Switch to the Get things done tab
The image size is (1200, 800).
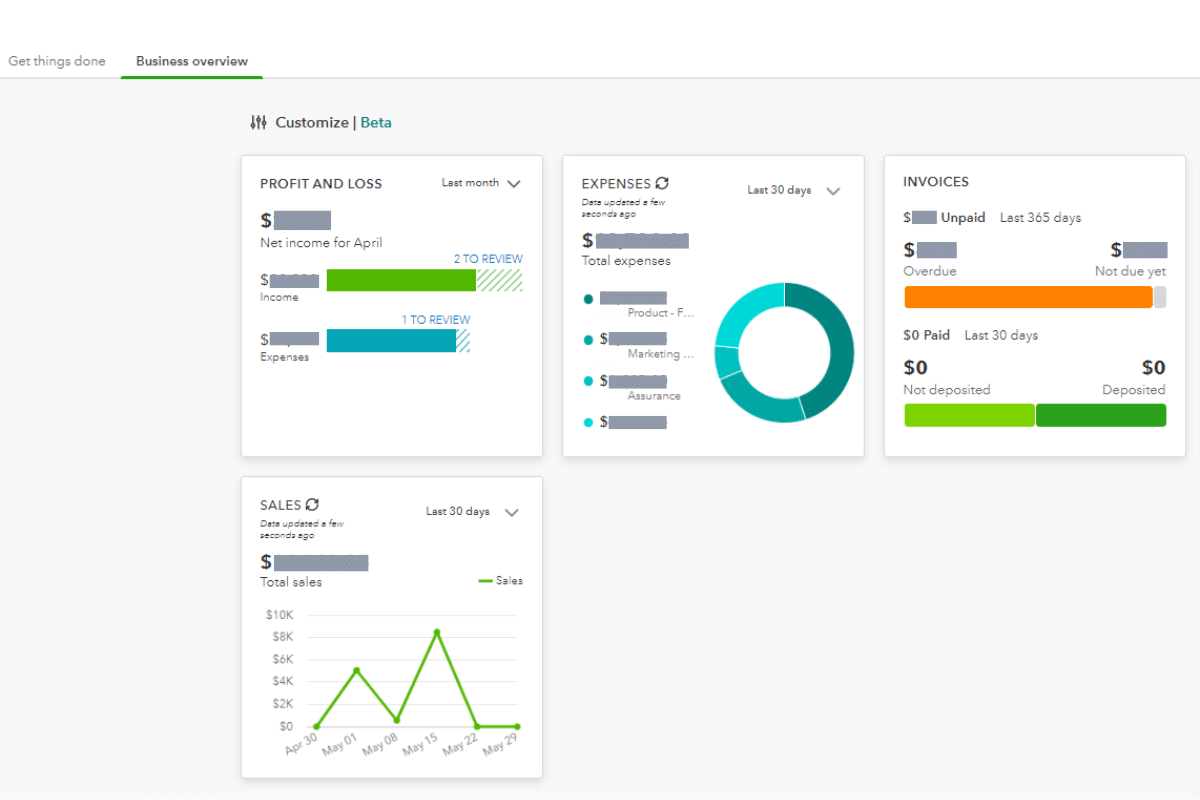coord(56,61)
